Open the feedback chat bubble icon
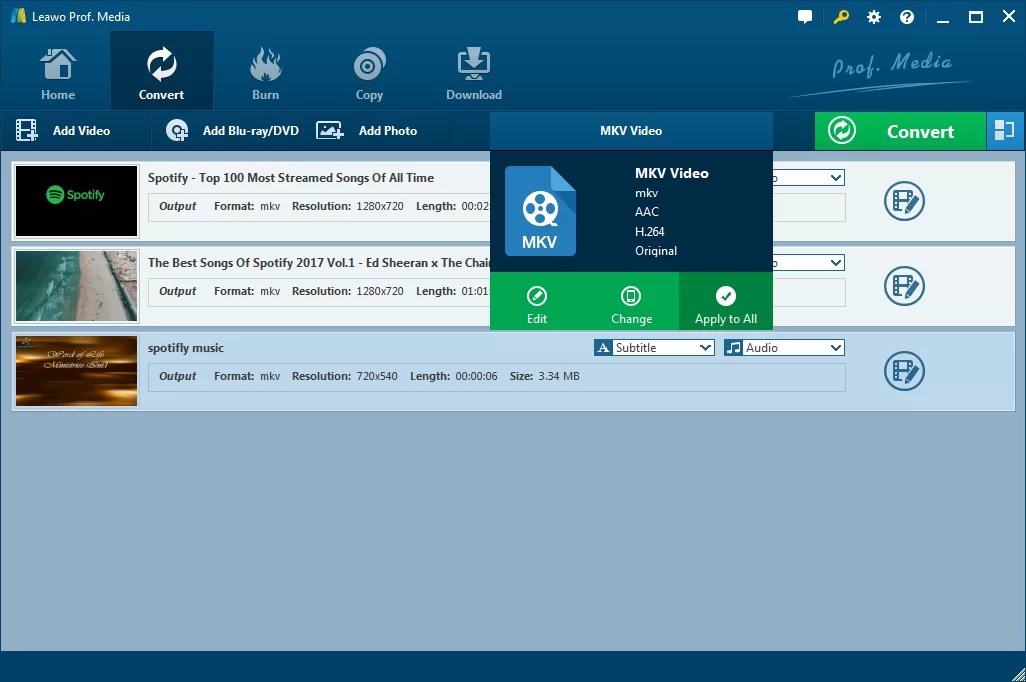This screenshot has height=682, width=1026. pyautogui.click(x=805, y=17)
